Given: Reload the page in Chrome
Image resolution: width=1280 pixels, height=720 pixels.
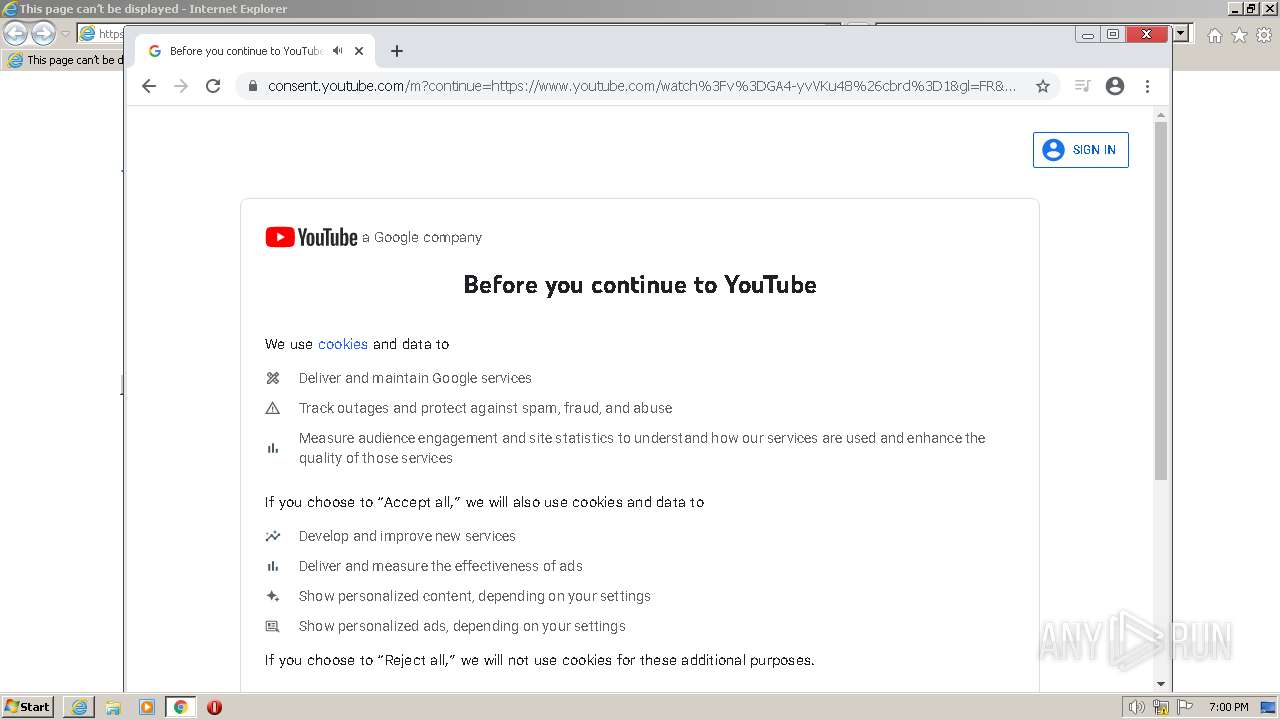Looking at the screenshot, I should tap(213, 86).
